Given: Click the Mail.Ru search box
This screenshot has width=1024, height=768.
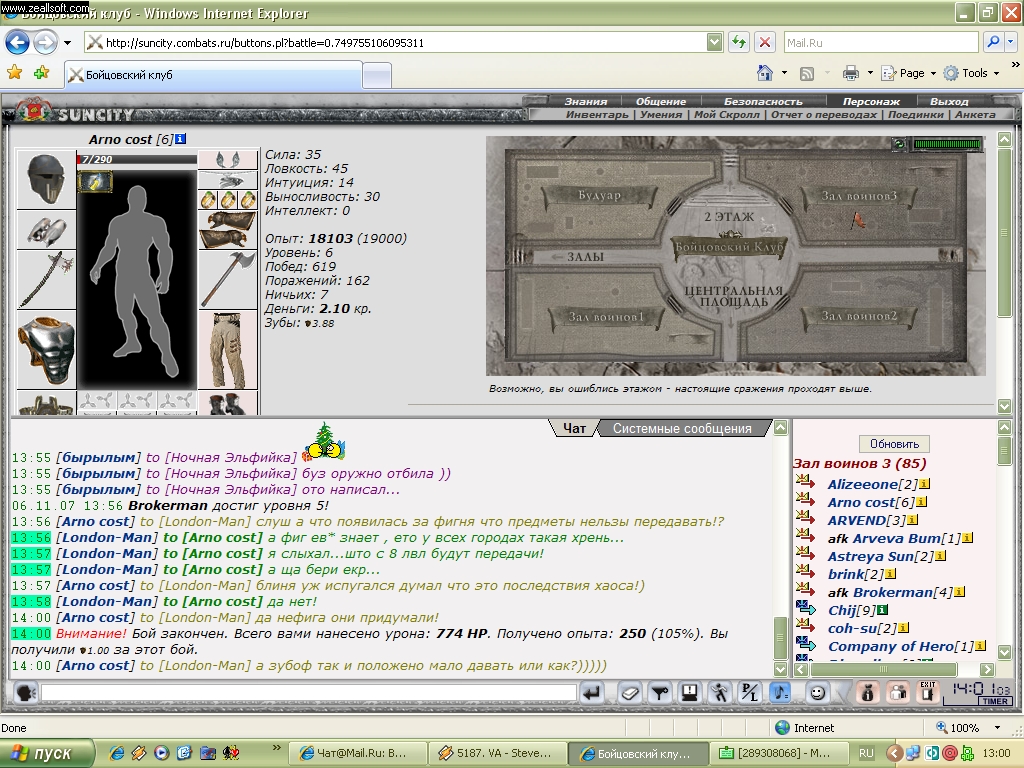Looking at the screenshot, I should pos(880,42).
